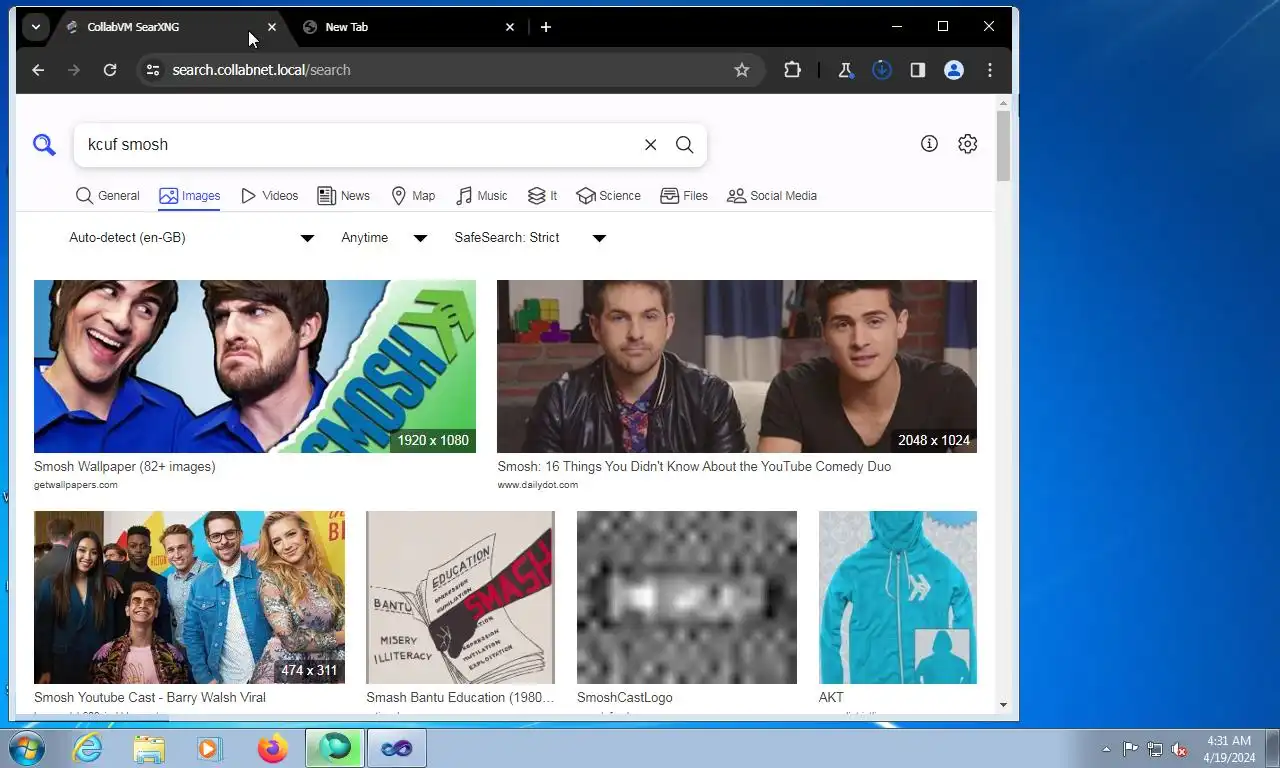Select the CollabVM SearXNG tab
Image resolution: width=1280 pixels, height=768 pixels.
click(171, 27)
